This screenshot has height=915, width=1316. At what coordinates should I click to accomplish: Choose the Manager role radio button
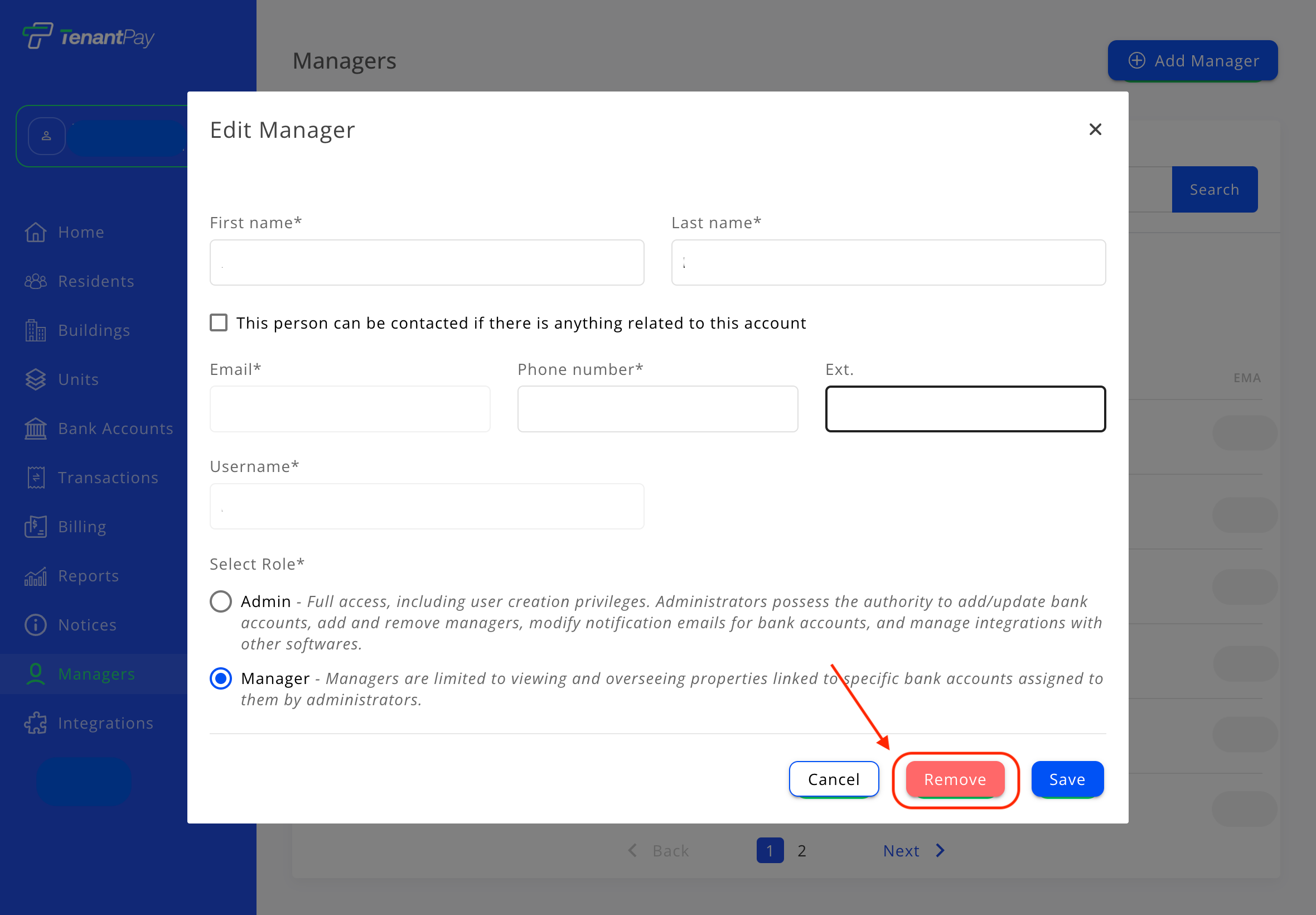pyautogui.click(x=221, y=679)
